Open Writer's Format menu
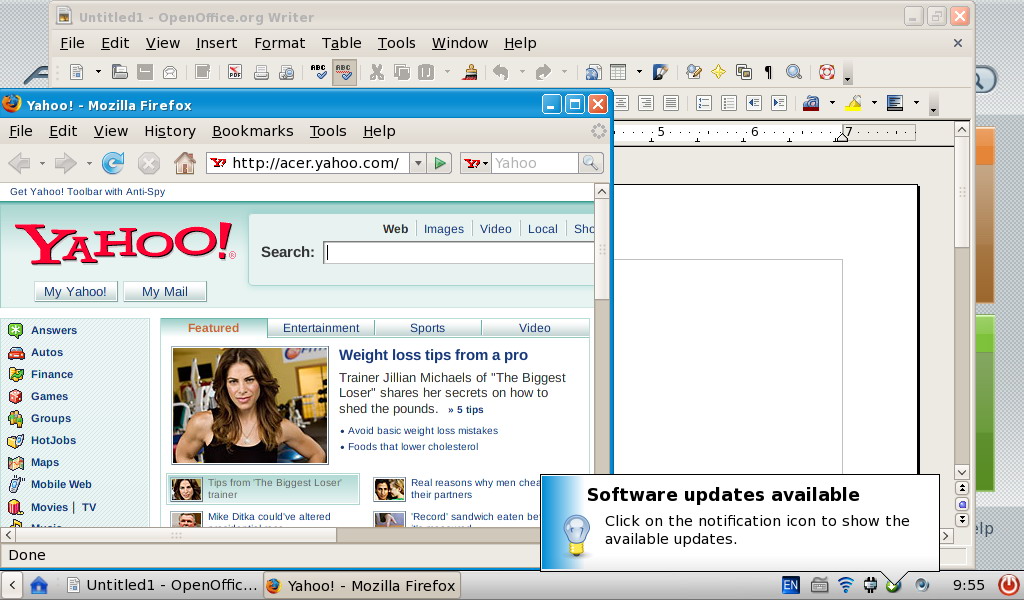This screenshot has height=600, width=1024. coord(280,43)
